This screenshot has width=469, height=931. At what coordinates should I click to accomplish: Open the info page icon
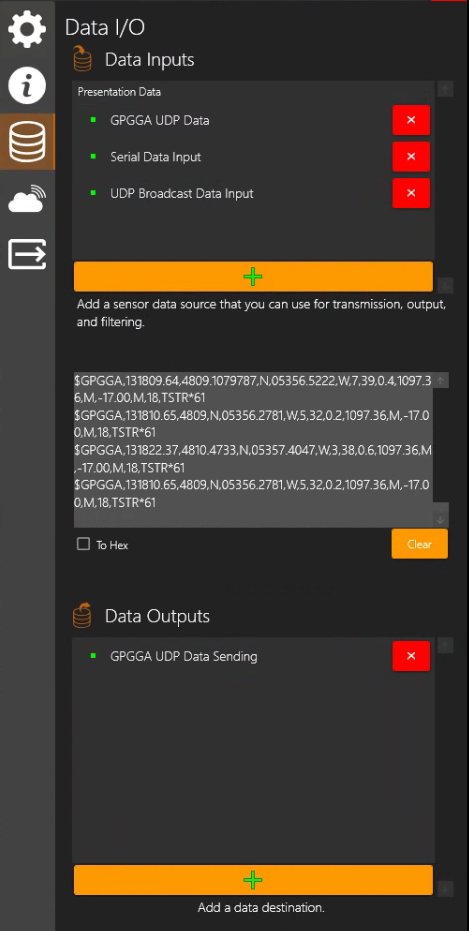tap(27, 86)
